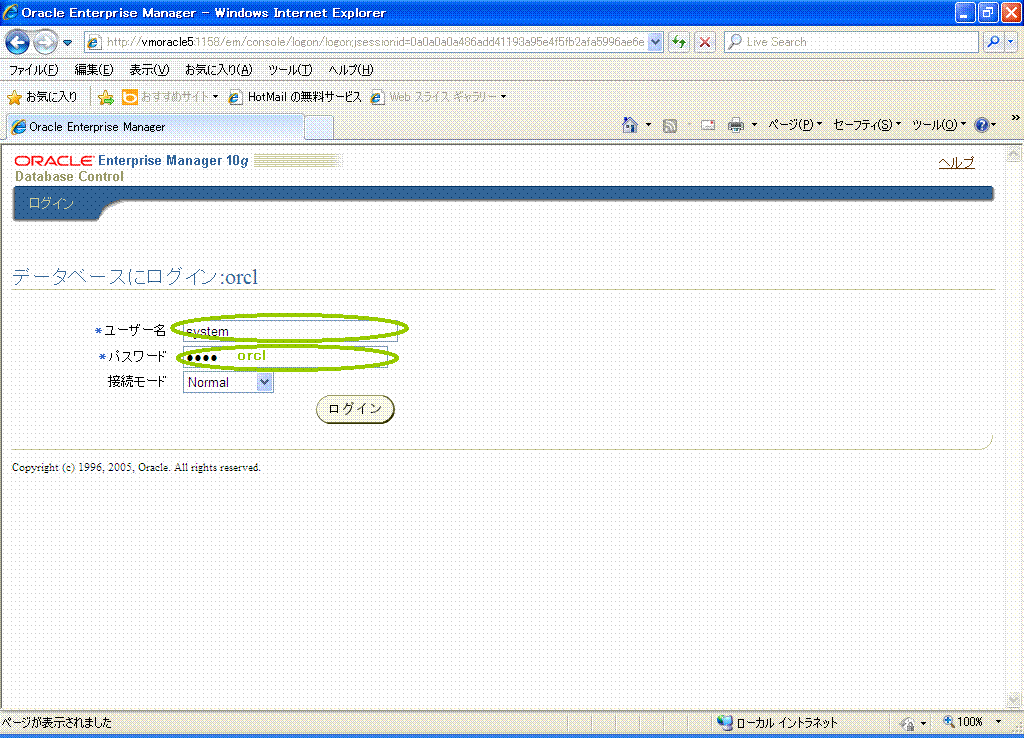The height and width of the screenshot is (738, 1024).
Task: Expand the Home button dropdown arrow
Action: (648, 125)
